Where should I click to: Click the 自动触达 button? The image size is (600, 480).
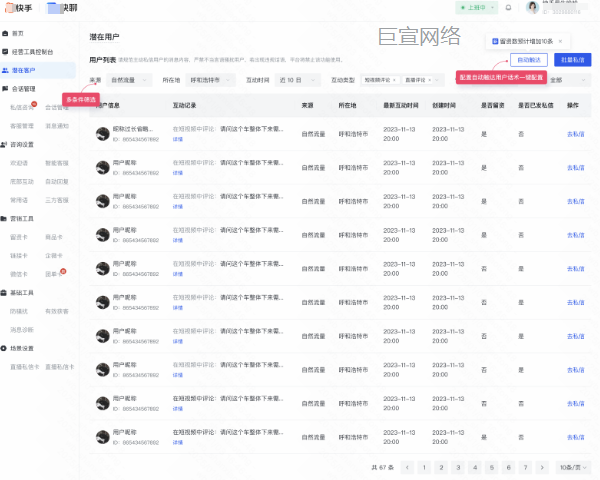(529, 60)
